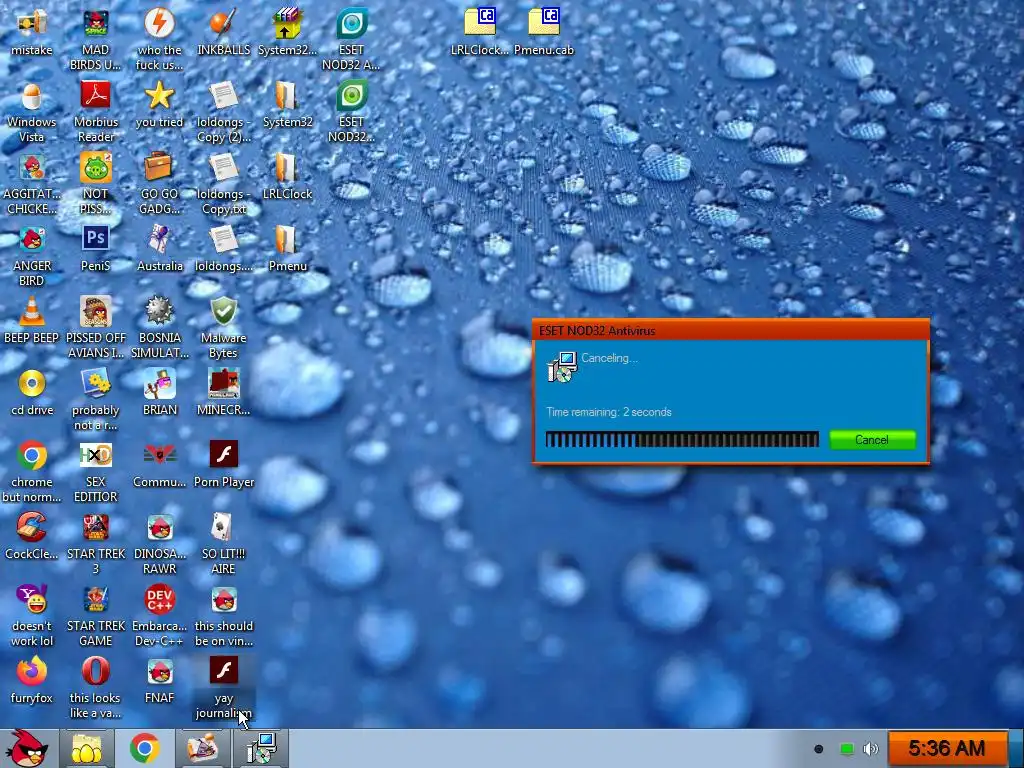Open the file explorer taskbar button

tap(86, 748)
